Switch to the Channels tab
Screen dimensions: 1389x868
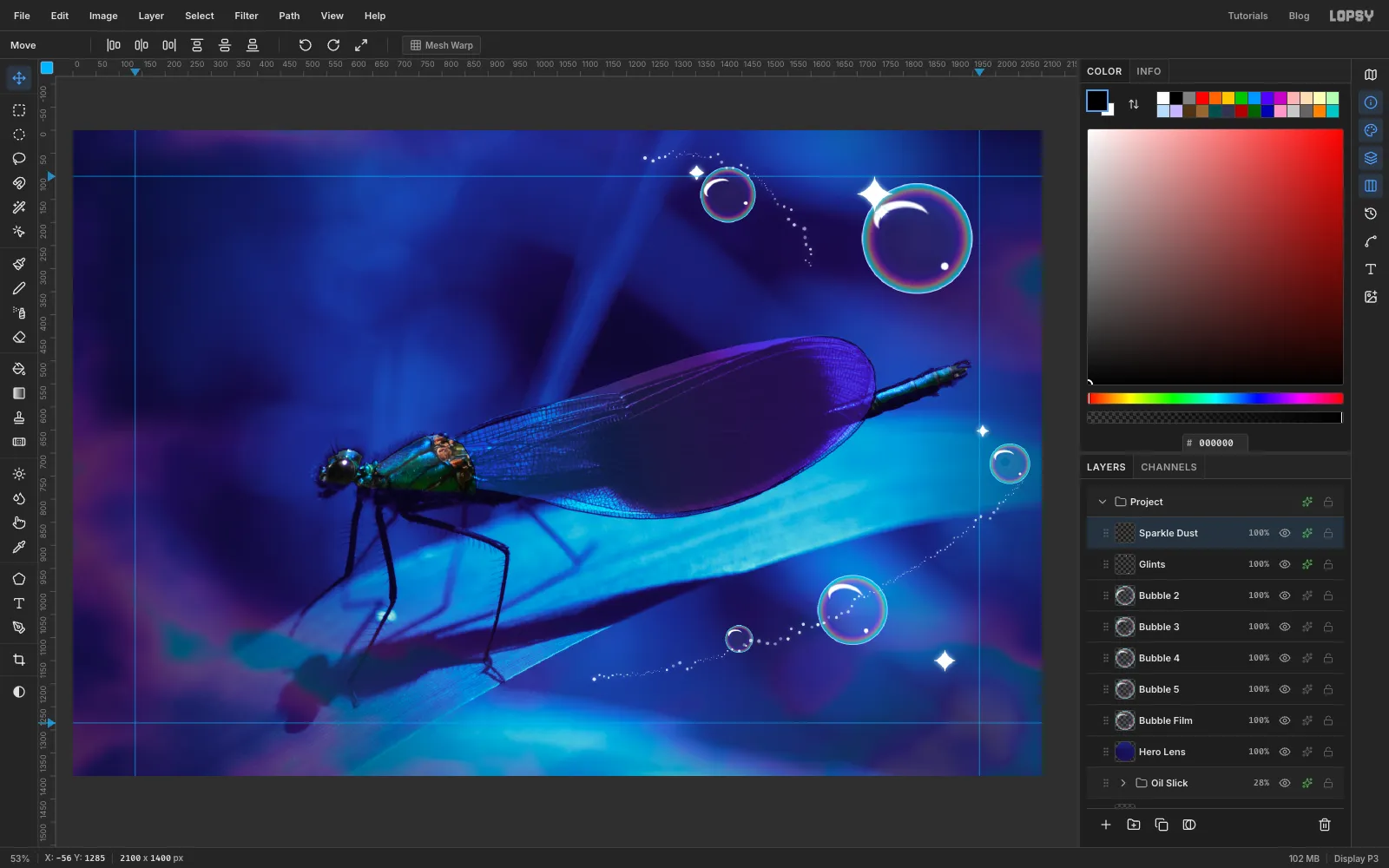pyautogui.click(x=1168, y=467)
